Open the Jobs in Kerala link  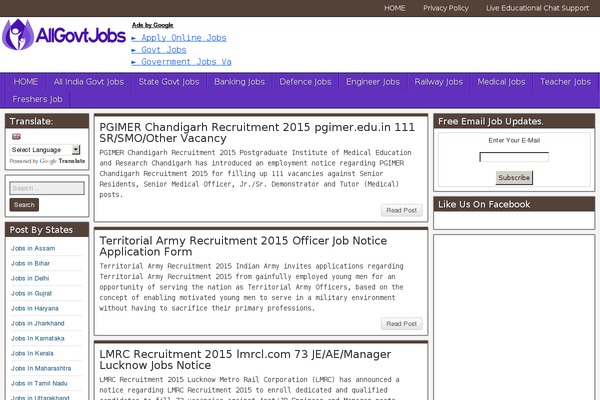coord(32,353)
